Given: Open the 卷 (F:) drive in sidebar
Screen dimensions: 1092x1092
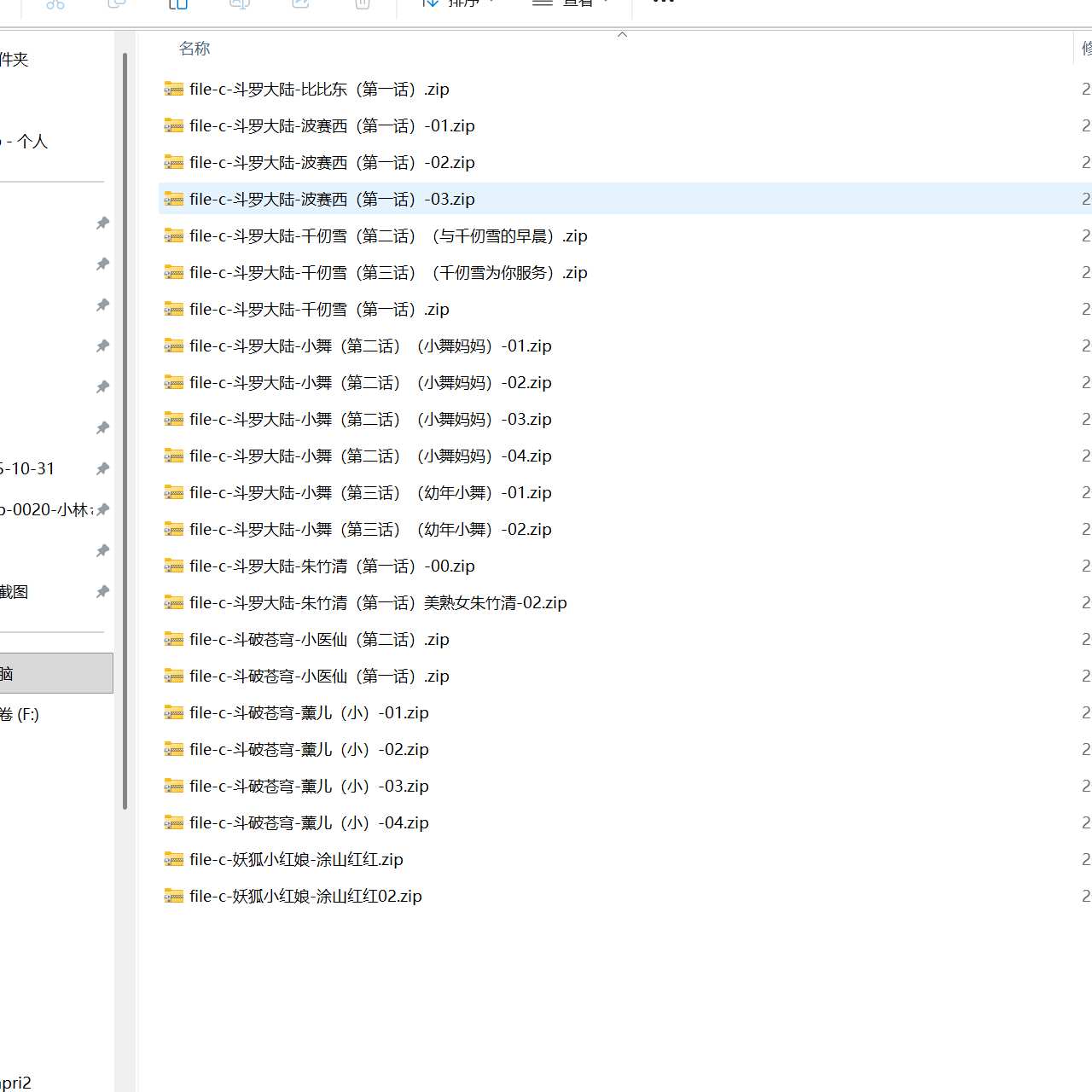Looking at the screenshot, I should pos(20,714).
